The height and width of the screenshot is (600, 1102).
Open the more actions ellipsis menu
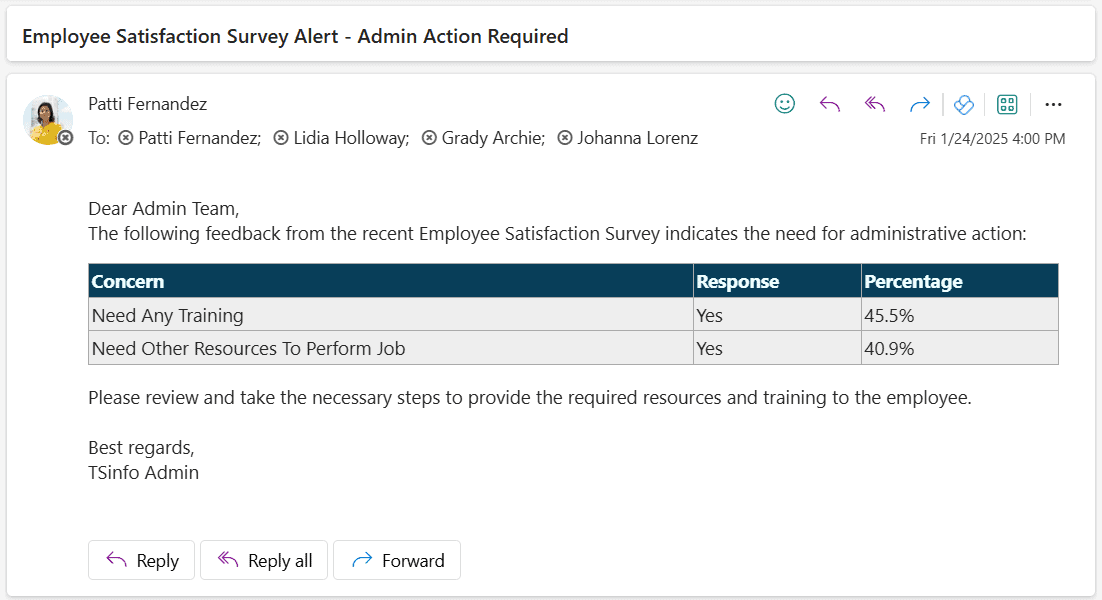pos(1053,104)
